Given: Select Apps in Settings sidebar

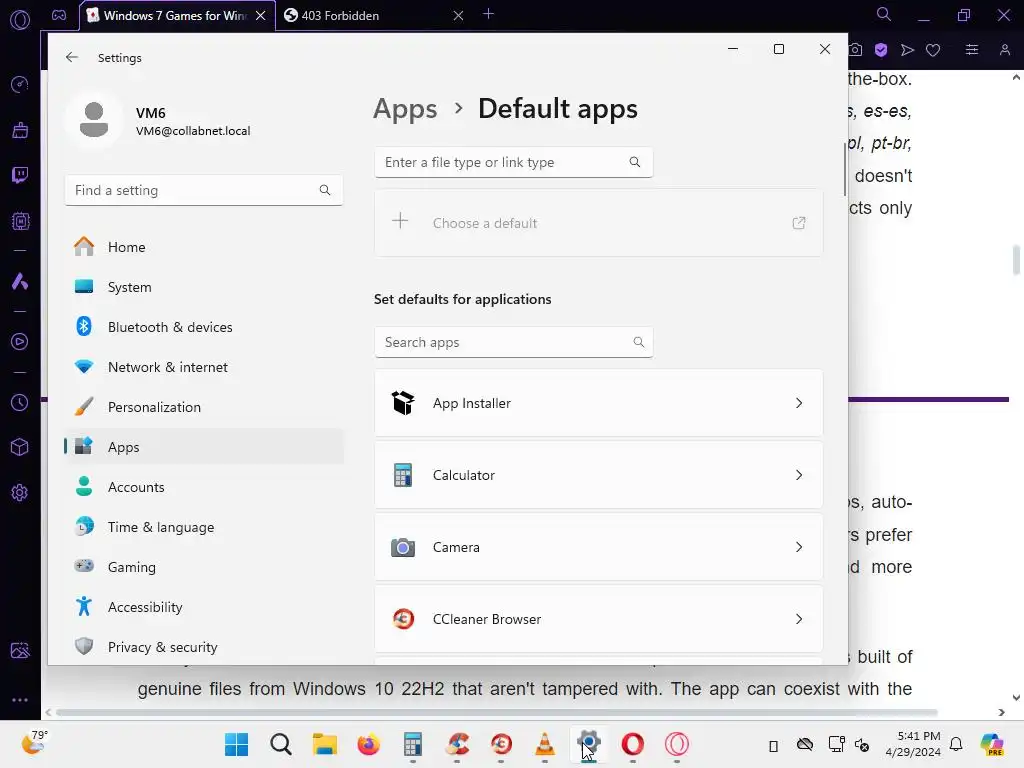Looking at the screenshot, I should point(204,447).
